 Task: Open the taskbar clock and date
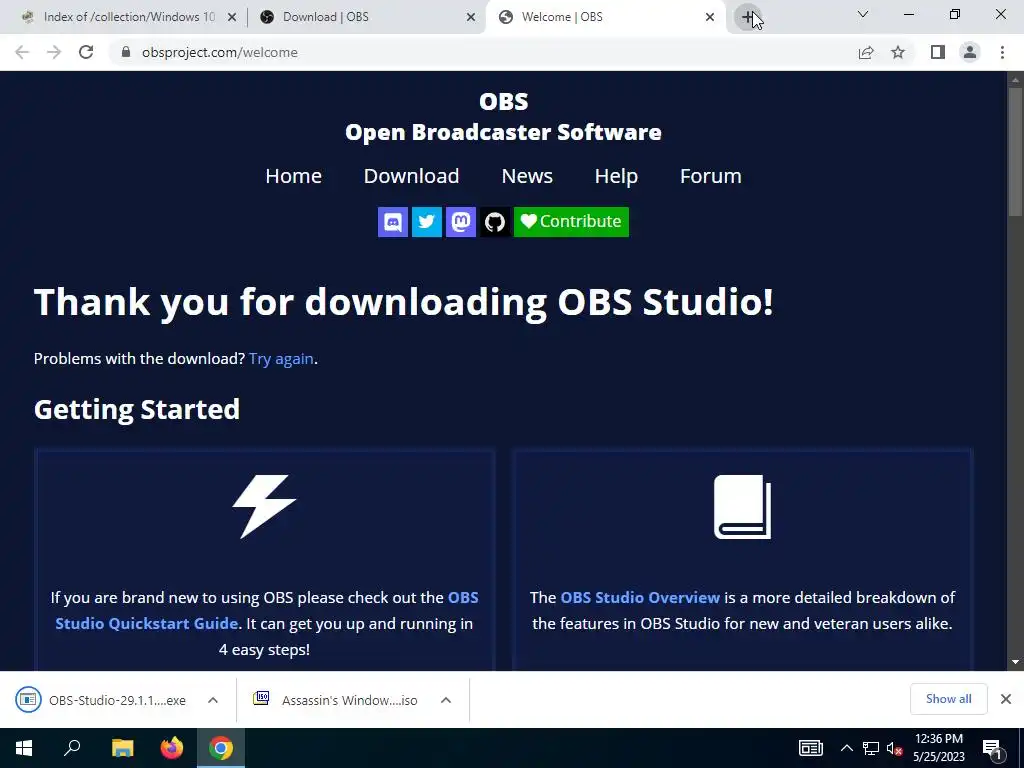click(x=939, y=748)
